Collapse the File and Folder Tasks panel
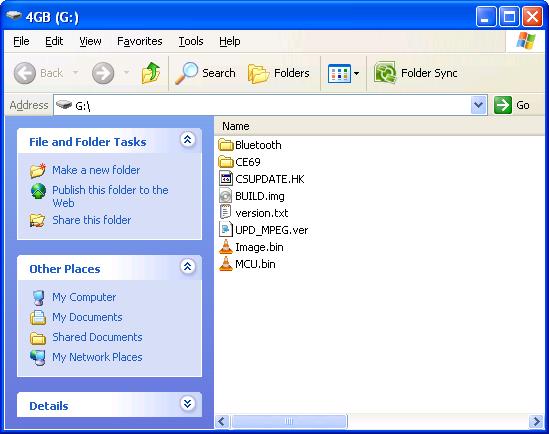 point(188,140)
